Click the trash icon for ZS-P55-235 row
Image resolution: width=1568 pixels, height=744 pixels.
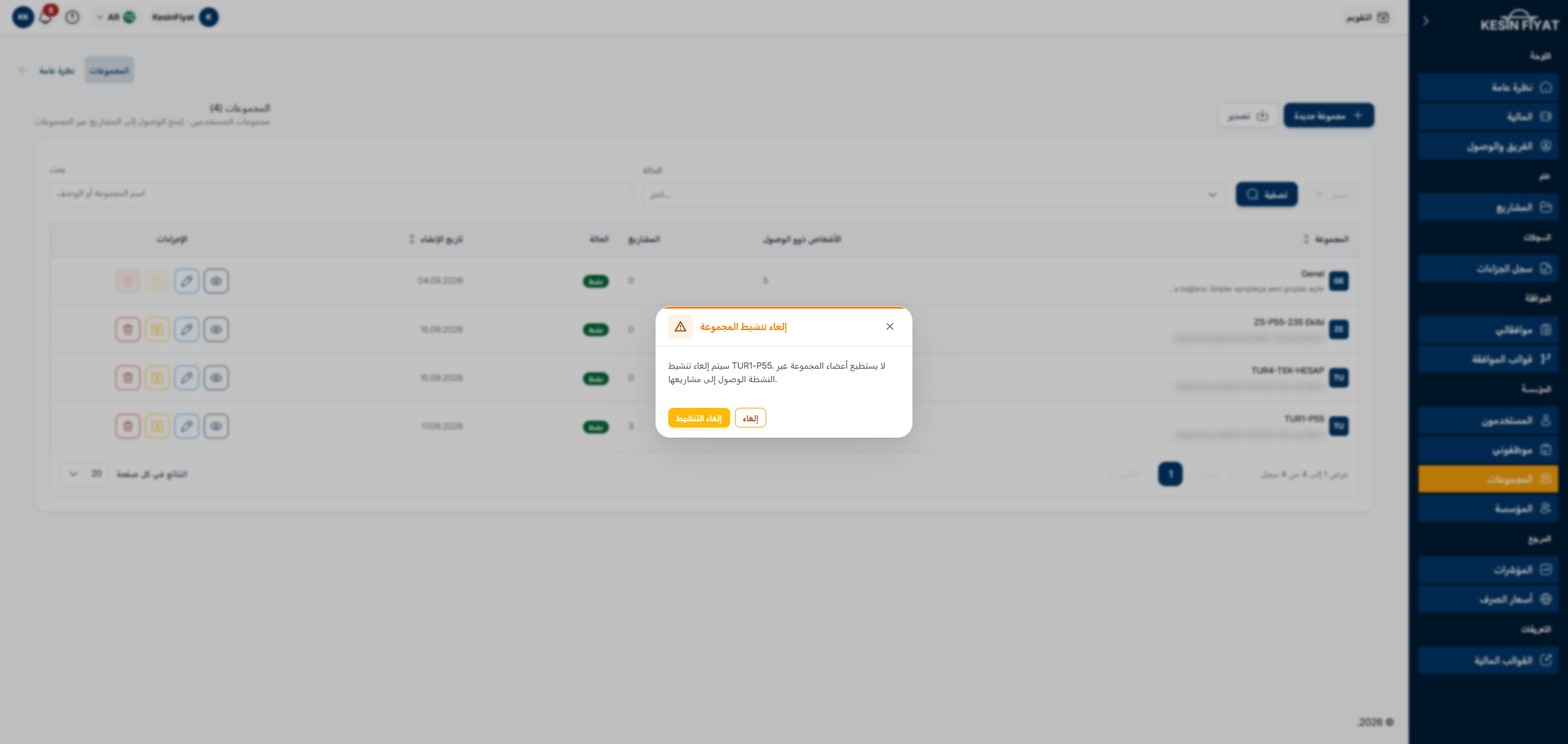pos(128,329)
